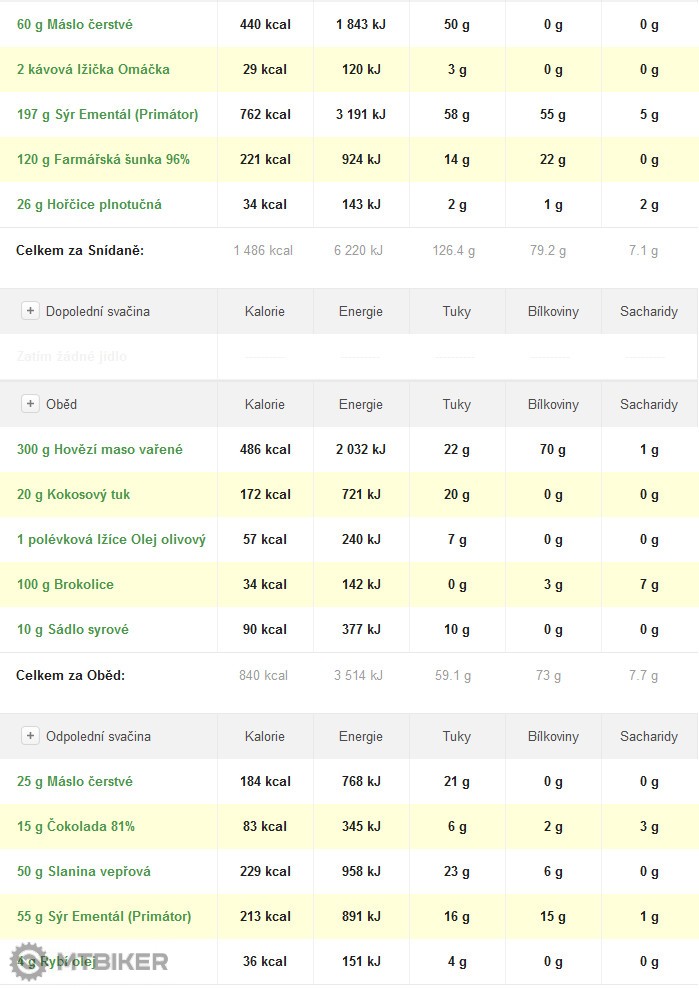Select 197 g Sýr Ementál (Primátor) food

pyautogui.click(x=107, y=114)
